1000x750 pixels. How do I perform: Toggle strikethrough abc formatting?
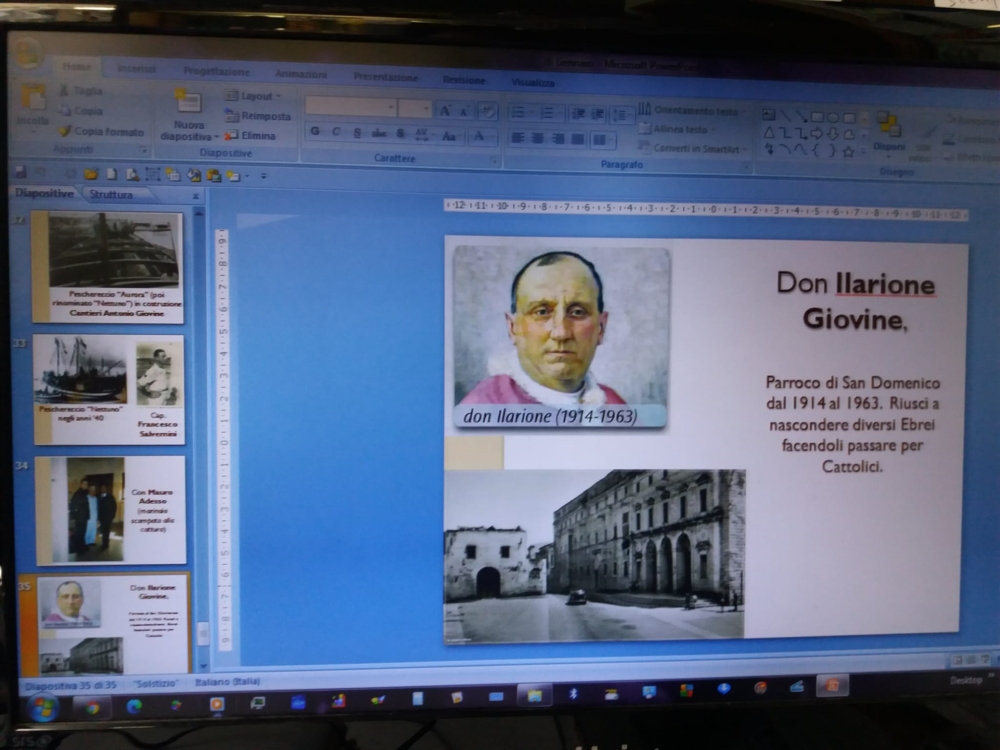tap(379, 133)
